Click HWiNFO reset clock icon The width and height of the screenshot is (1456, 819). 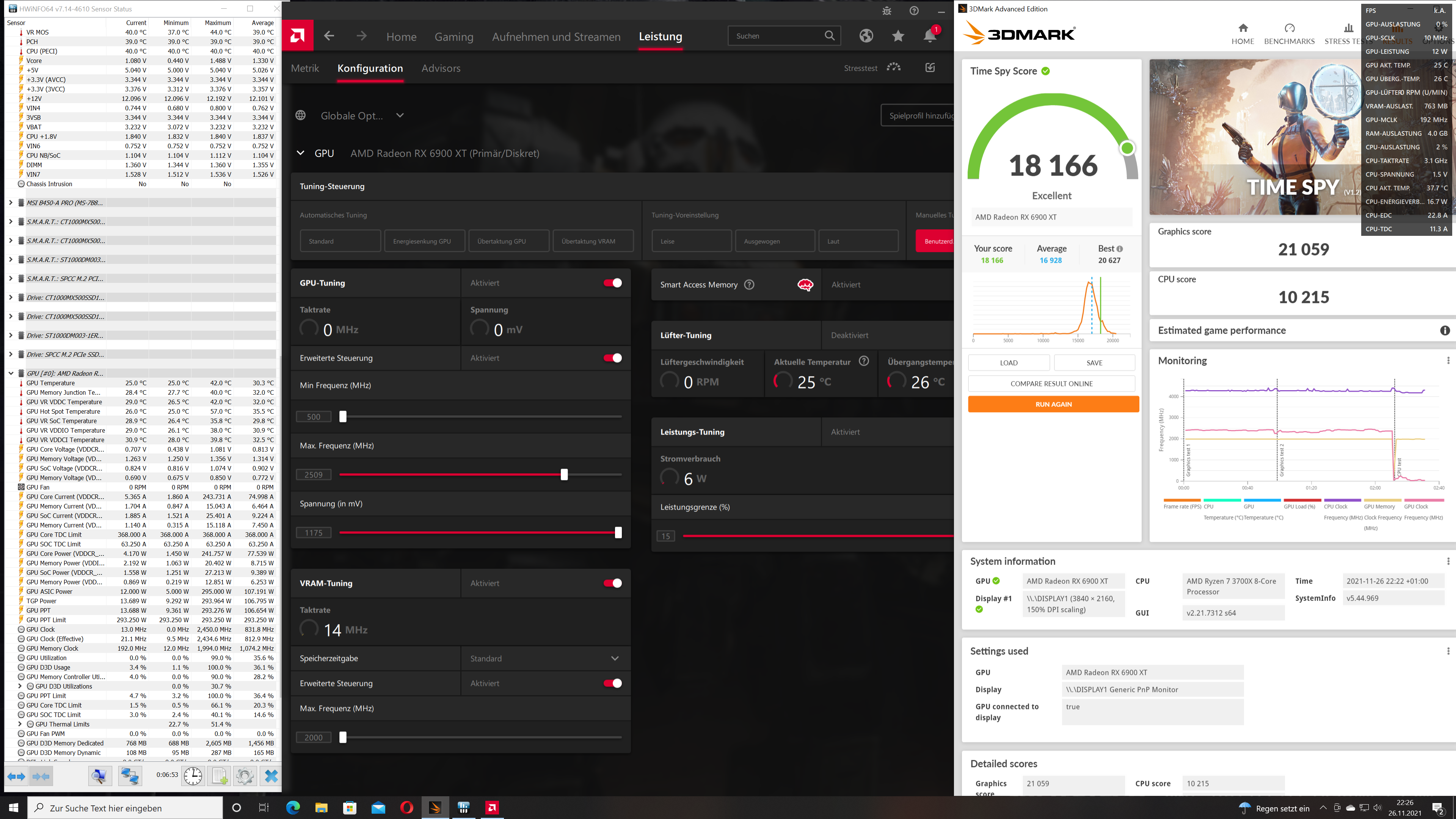click(x=192, y=776)
